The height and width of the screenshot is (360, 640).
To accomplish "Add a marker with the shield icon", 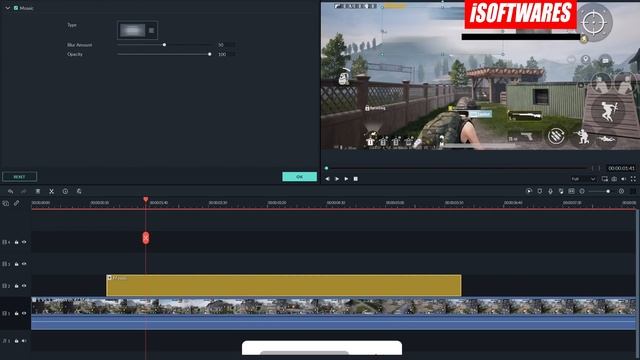I will point(540,191).
